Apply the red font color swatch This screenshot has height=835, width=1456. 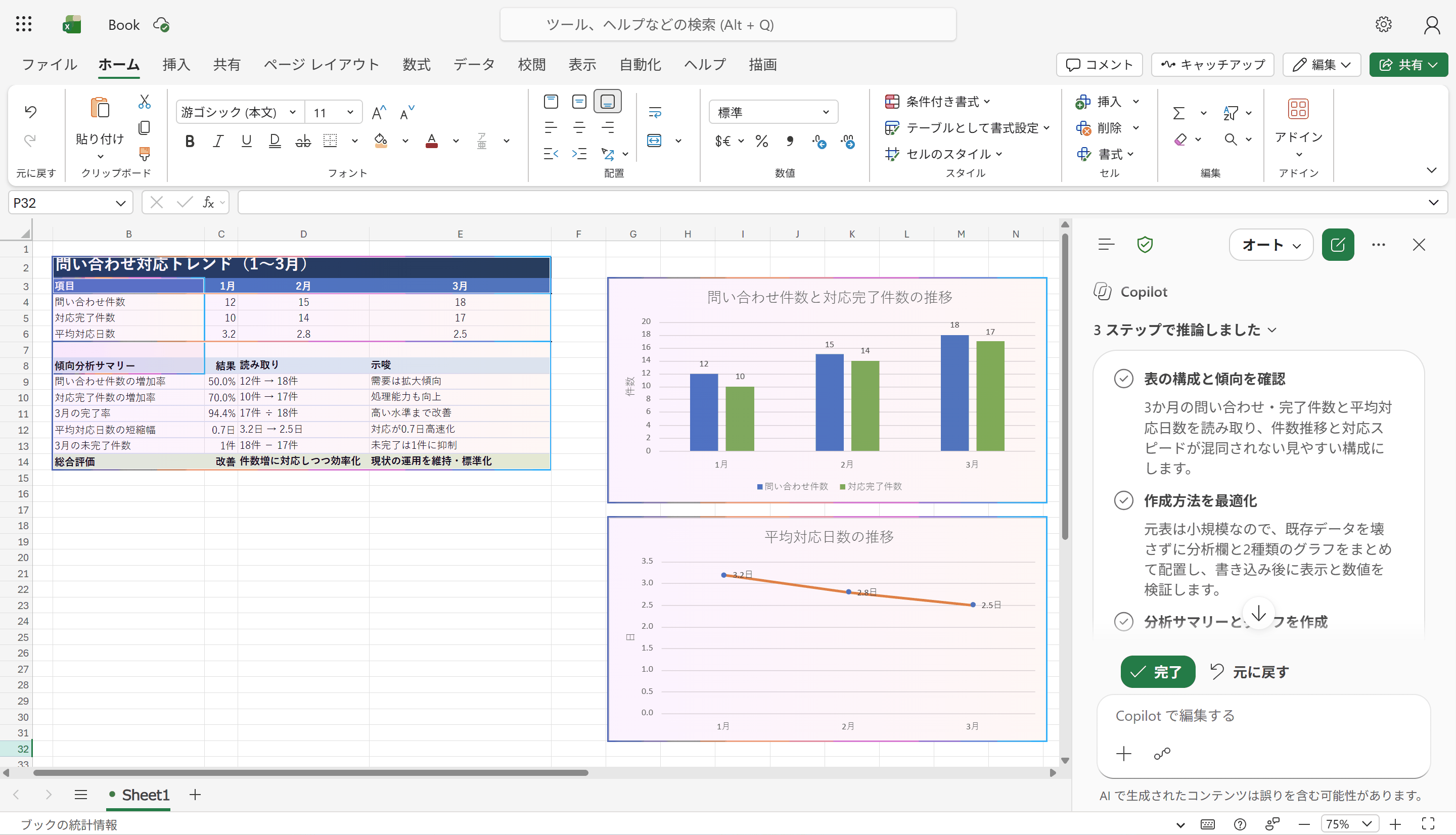coord(431,141)
